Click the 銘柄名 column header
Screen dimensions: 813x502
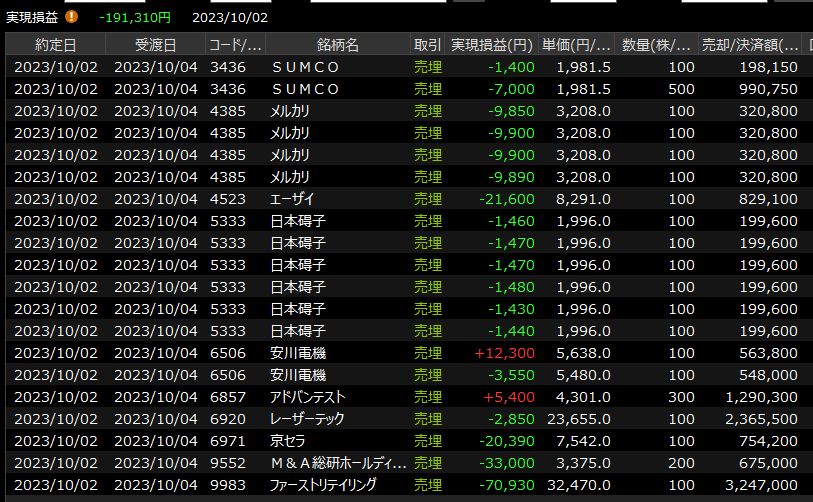337,45
